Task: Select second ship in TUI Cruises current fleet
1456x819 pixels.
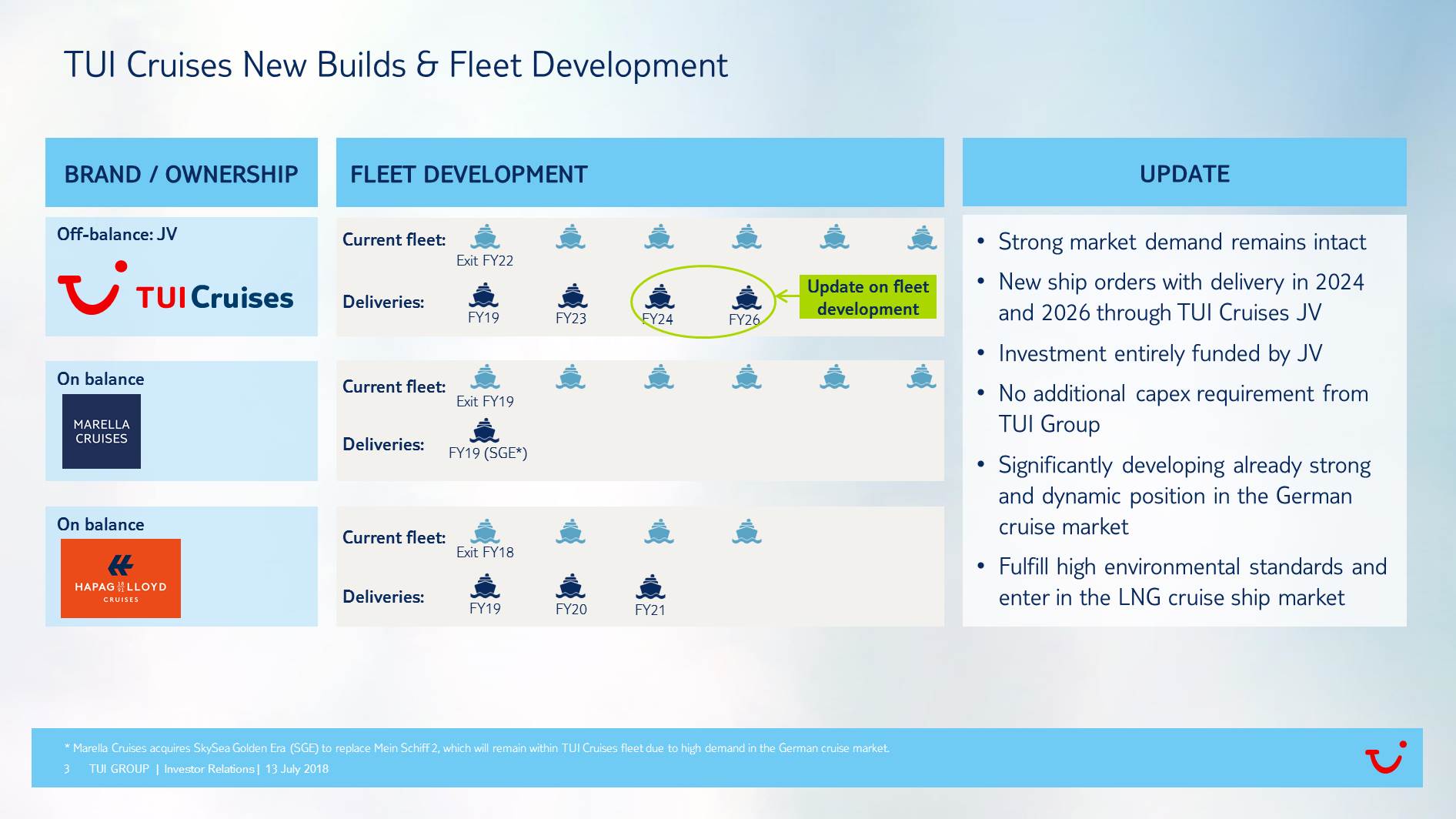Action: (x=571, y=237)
